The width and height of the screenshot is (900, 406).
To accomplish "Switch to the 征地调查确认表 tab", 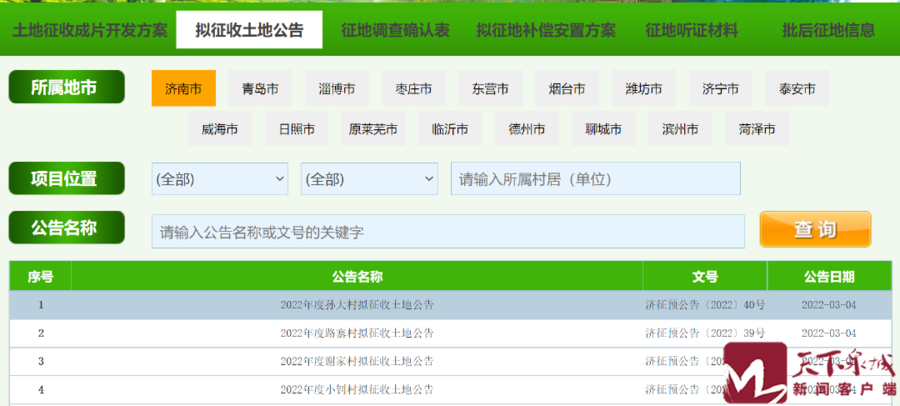I will 395,30.
